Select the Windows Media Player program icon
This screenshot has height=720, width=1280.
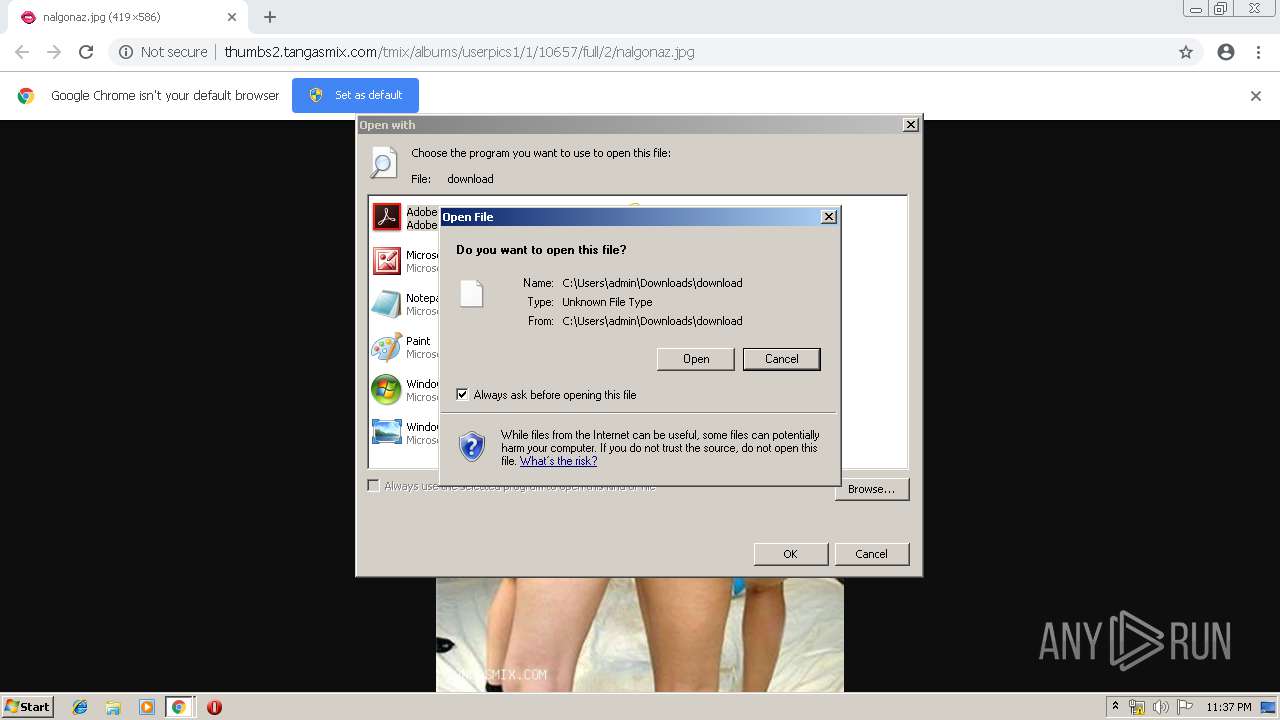coord(386,390)
